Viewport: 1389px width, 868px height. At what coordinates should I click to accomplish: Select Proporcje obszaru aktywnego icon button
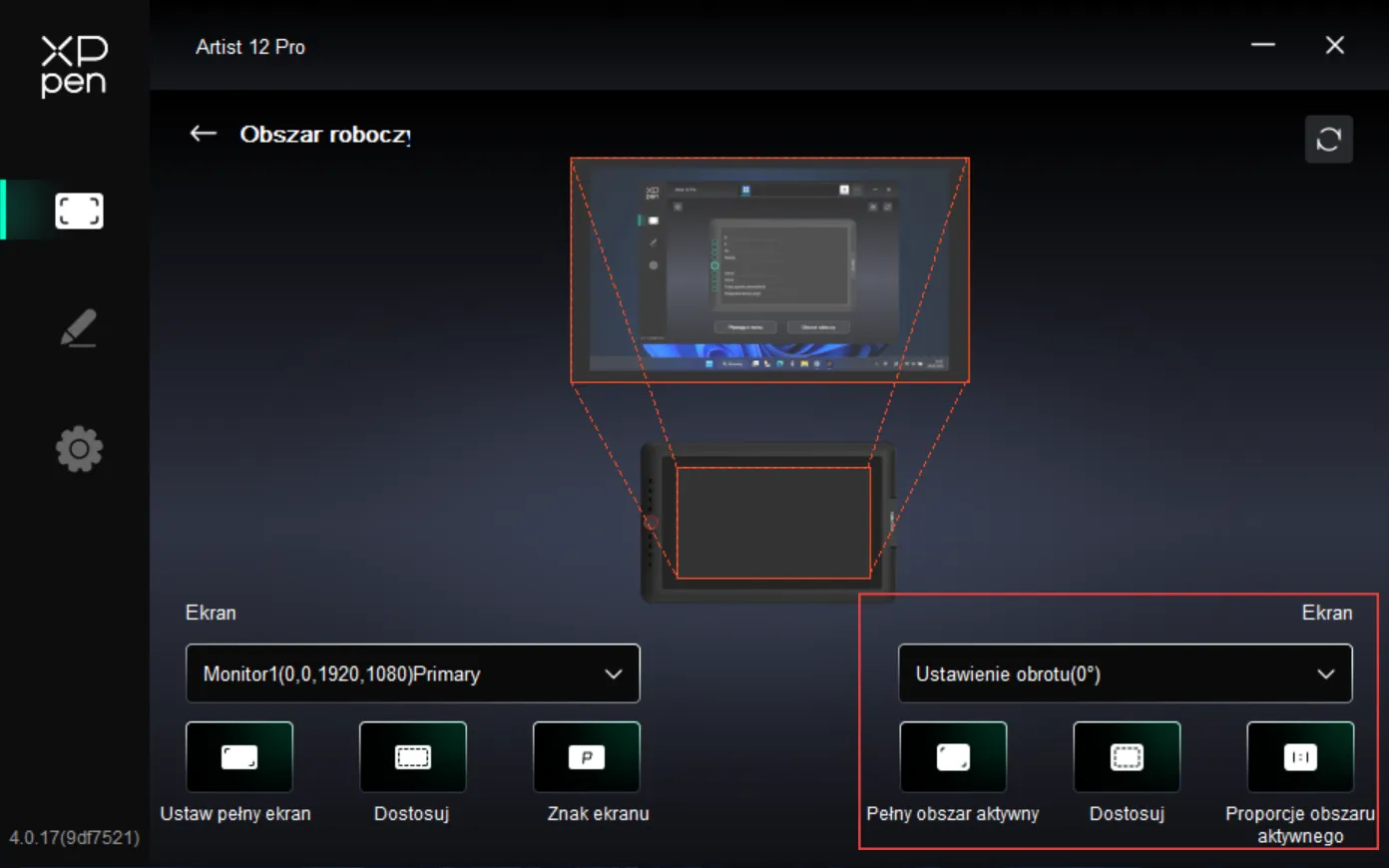(1300, 757)
